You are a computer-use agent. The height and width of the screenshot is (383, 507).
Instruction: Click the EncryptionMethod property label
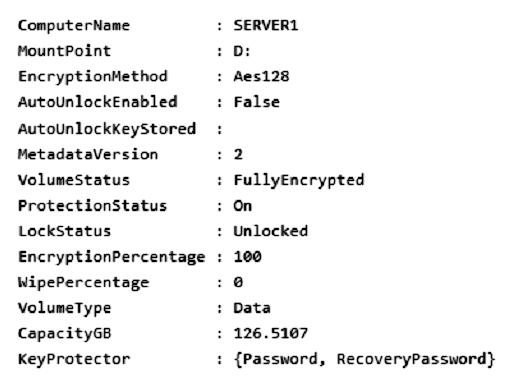[93, 77]
